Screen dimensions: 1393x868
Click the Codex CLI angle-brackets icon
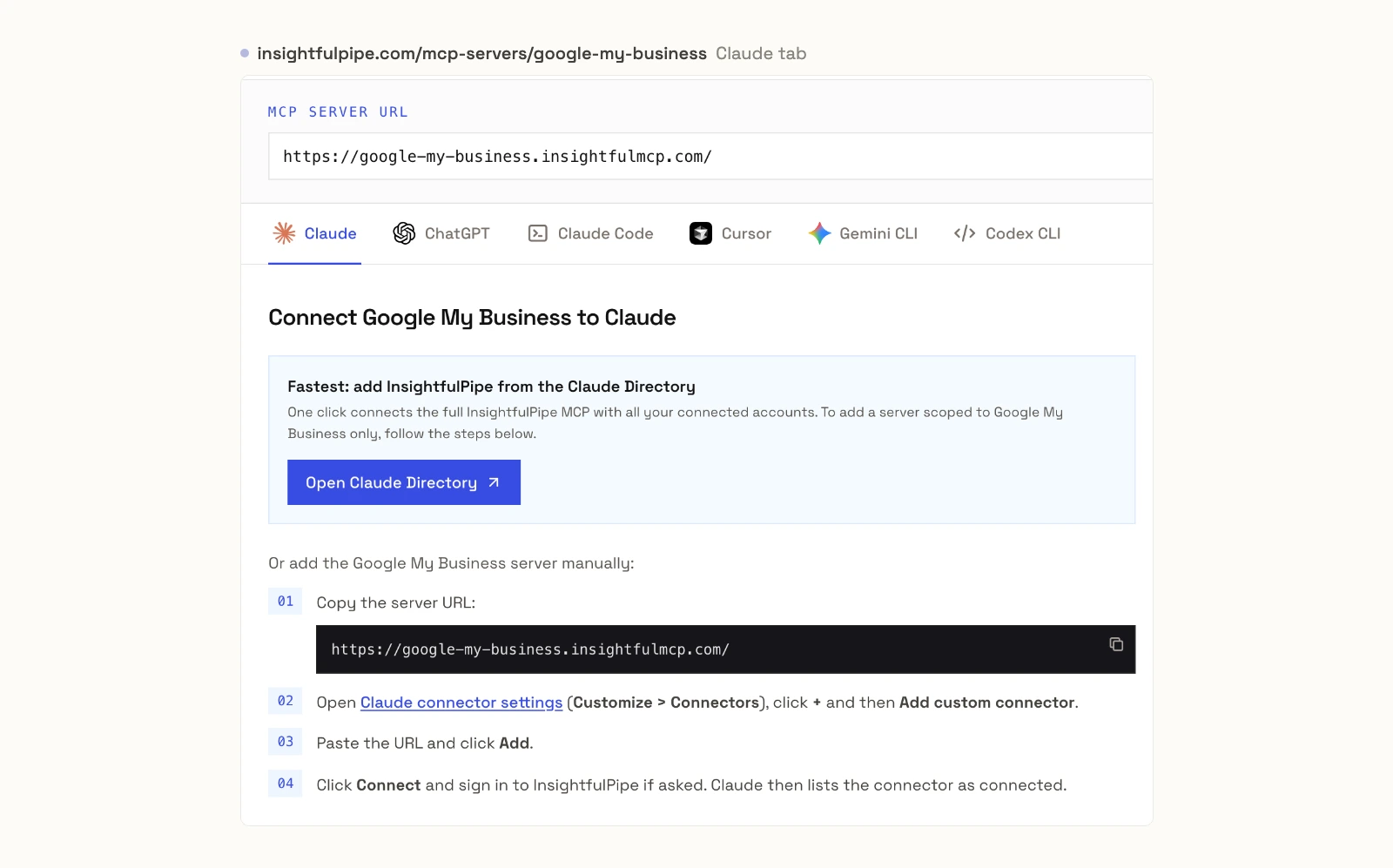(965, 233)
